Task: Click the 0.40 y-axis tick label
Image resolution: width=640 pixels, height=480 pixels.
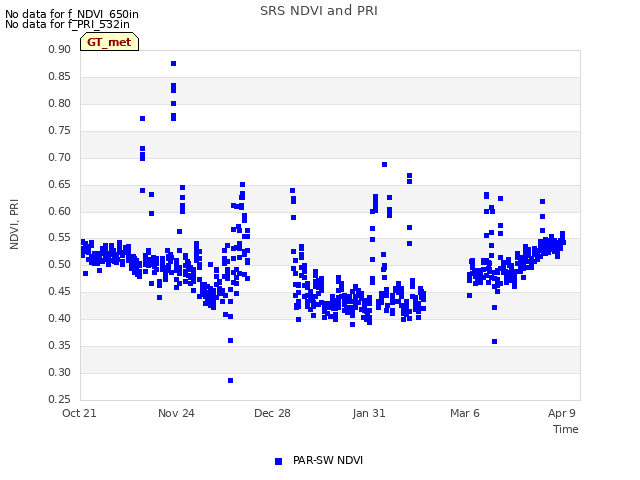Action: pyautogui.click(x=59, y=318)
